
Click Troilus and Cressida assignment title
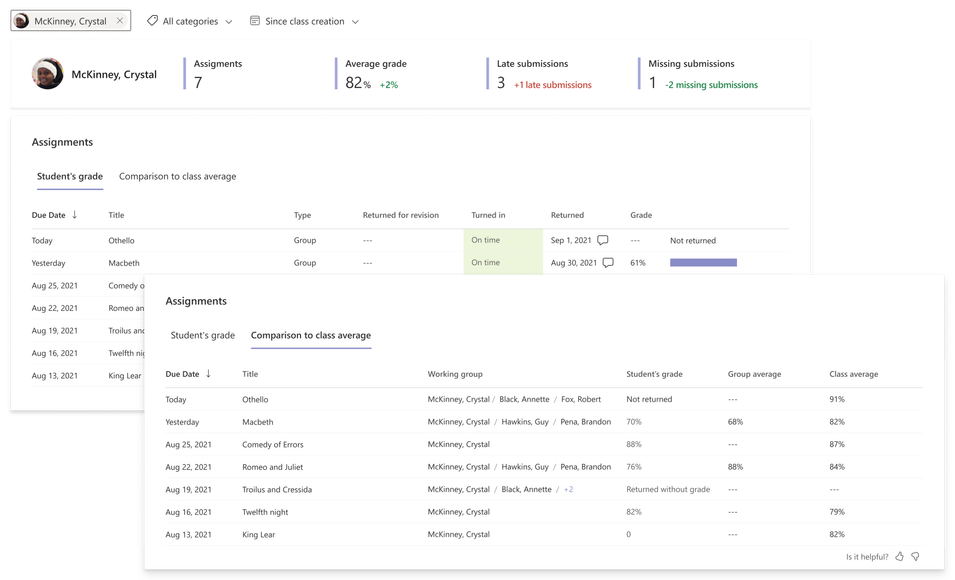tap(277, 490)
